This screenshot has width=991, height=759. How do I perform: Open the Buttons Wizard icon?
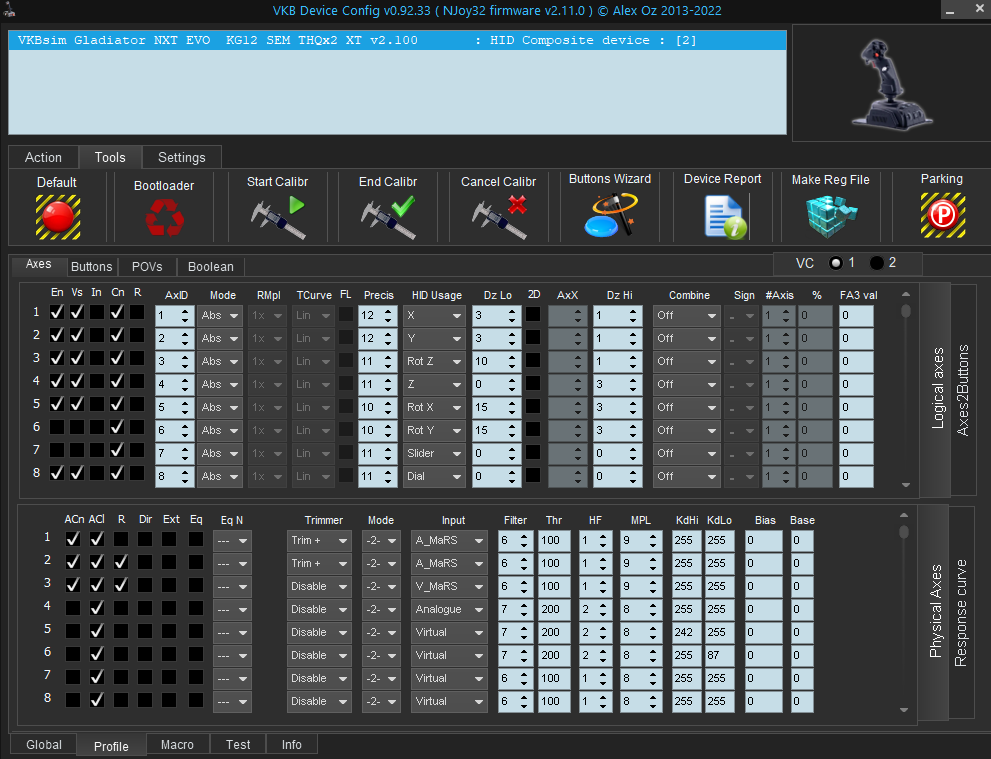pyautogui.click(x=610, y=215)
